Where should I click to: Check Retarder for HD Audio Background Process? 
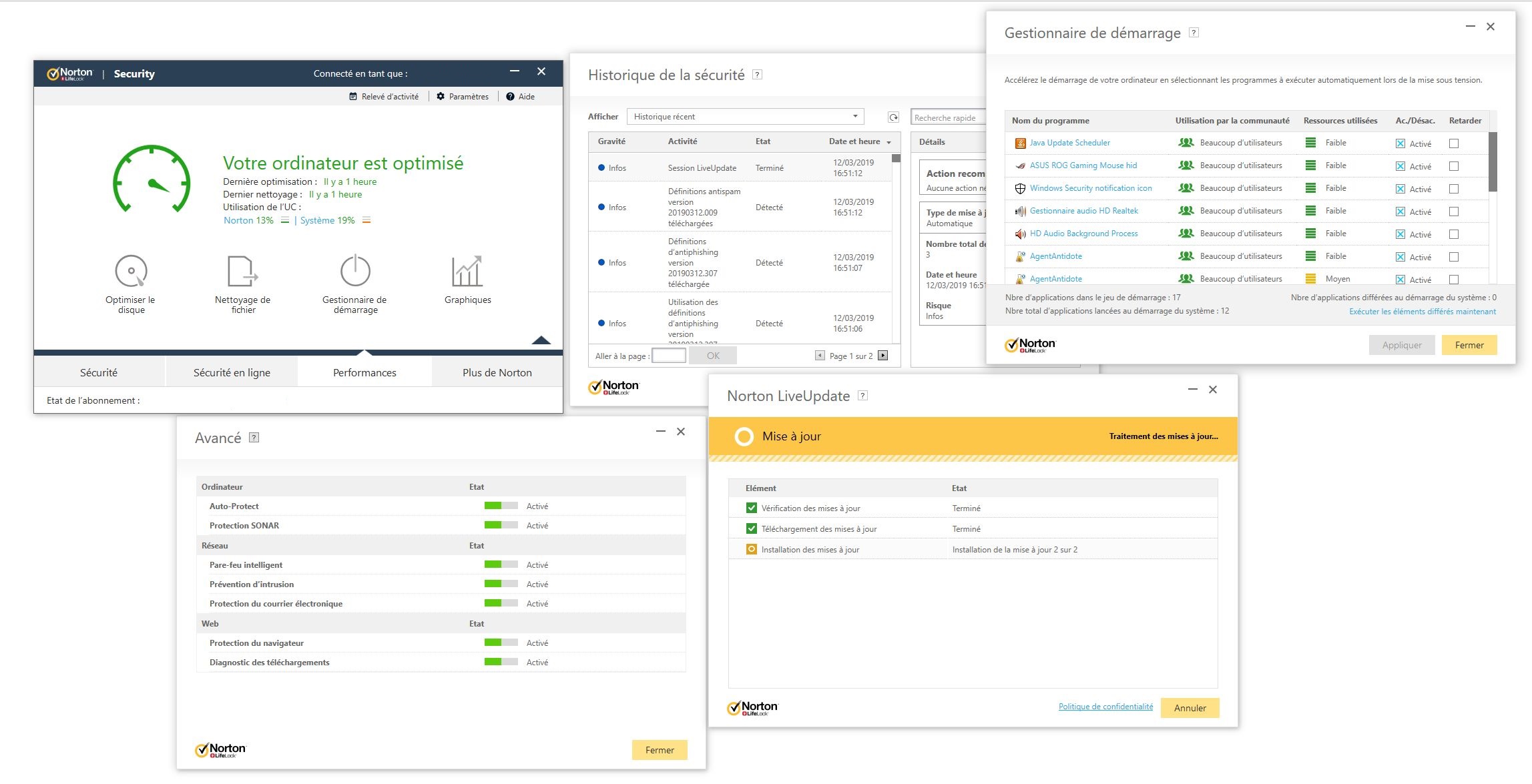(1454, 234)
